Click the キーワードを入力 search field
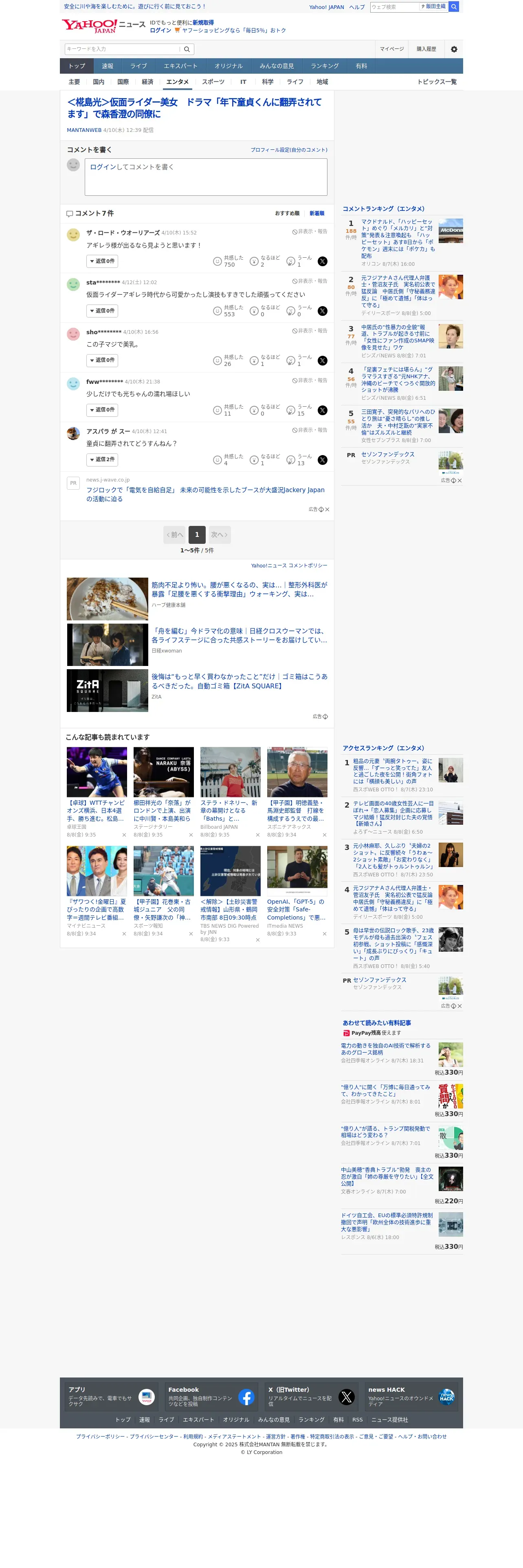 [122, 49]
